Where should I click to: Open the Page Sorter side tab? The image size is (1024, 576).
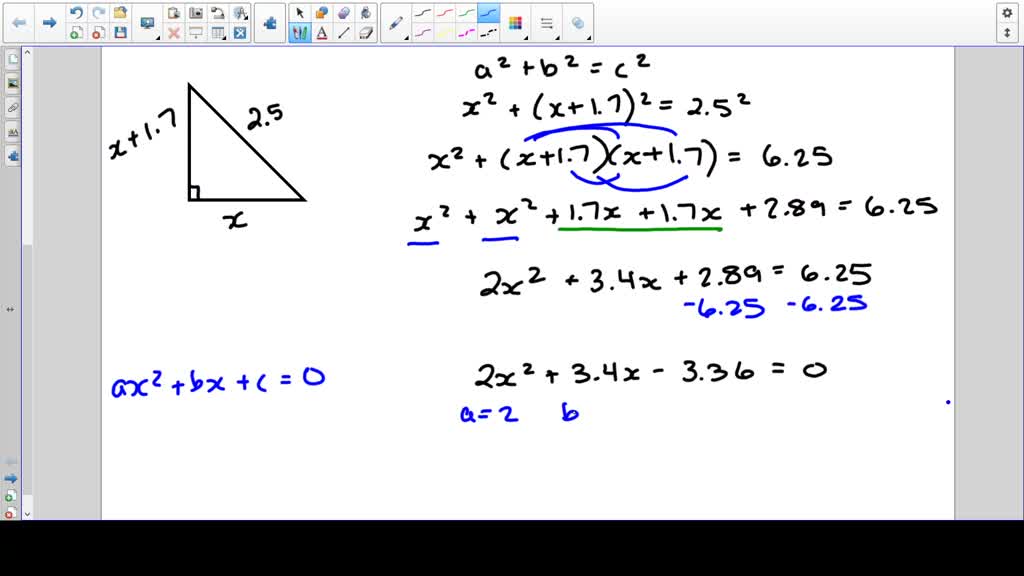(x=12, y=59)
